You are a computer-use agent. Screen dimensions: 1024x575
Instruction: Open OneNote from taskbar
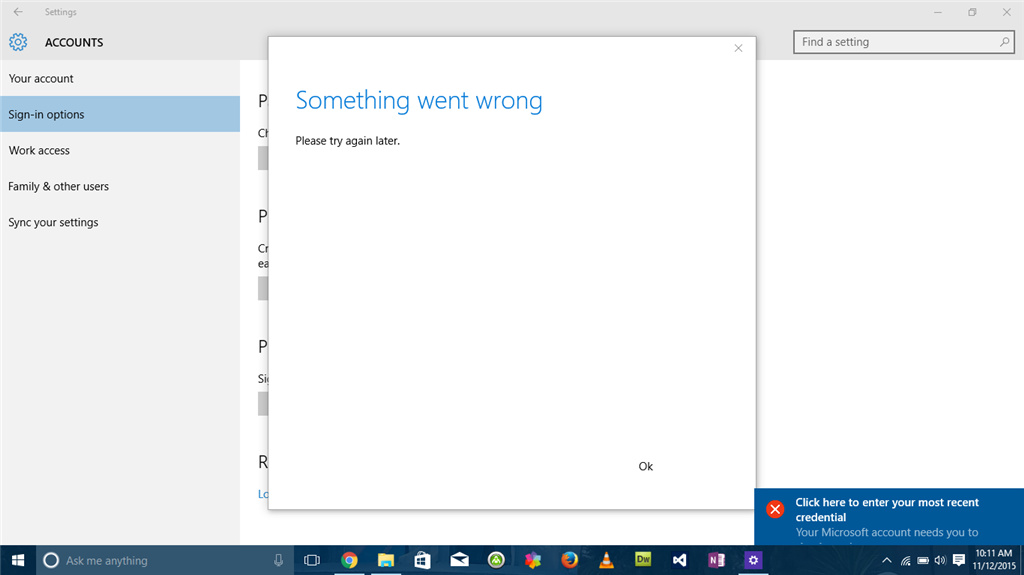click(x=716, y=560)
